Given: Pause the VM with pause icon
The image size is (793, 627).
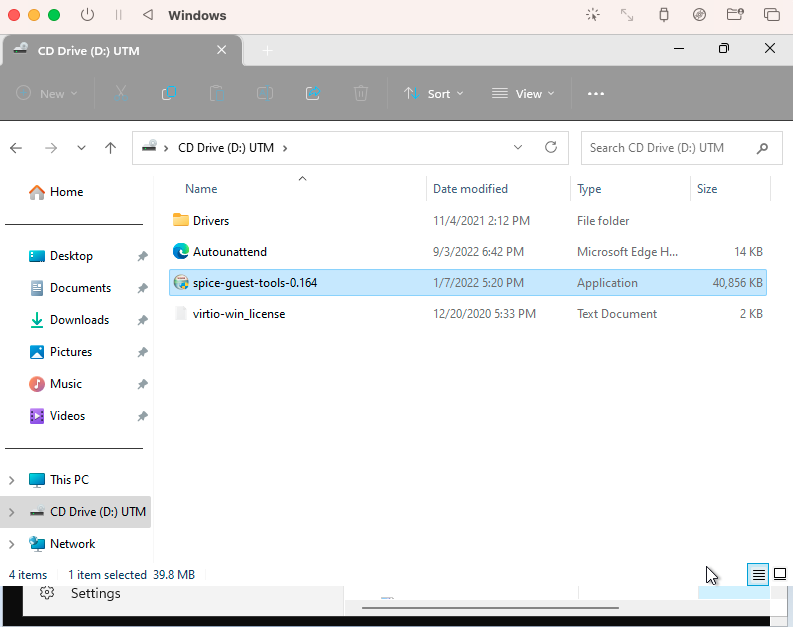Looking at the screenshot, I should 118,15.
